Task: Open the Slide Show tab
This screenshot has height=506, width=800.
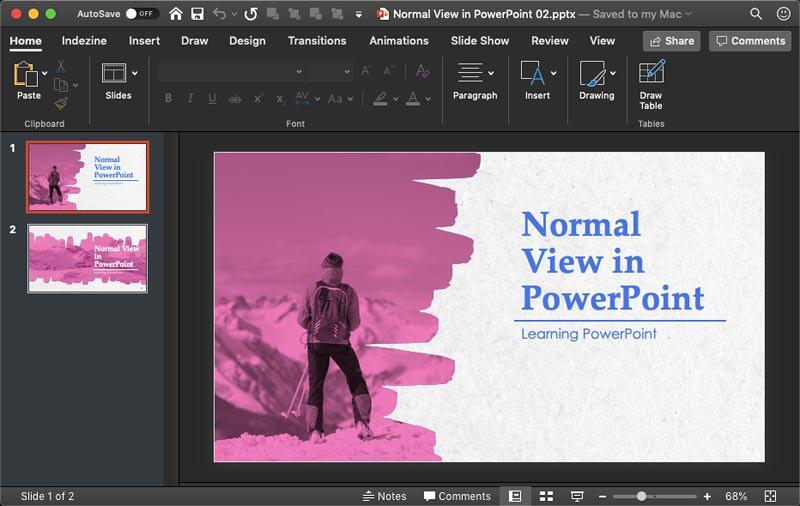Action: 480,41
